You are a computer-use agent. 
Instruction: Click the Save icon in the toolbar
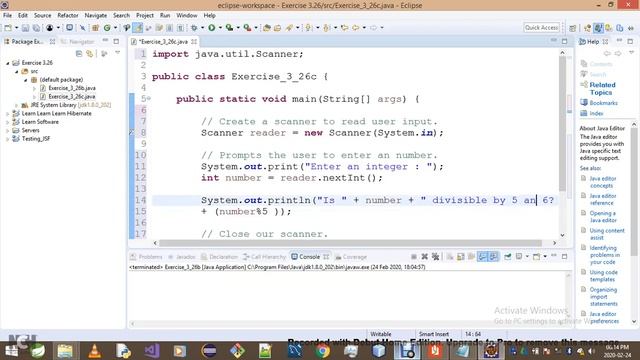(x=25, y=28)
